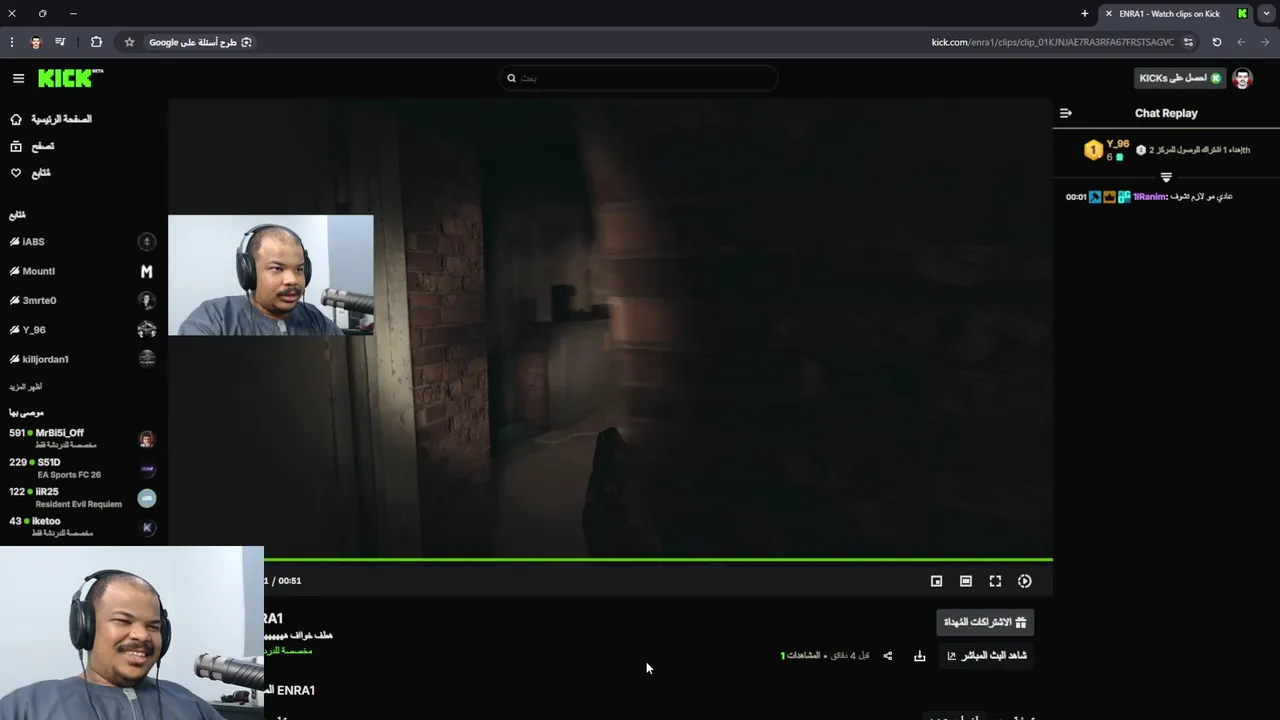Collapse the Chat Replay panel
This screenshot has height=720, width=1280.
pos(1066,113)
